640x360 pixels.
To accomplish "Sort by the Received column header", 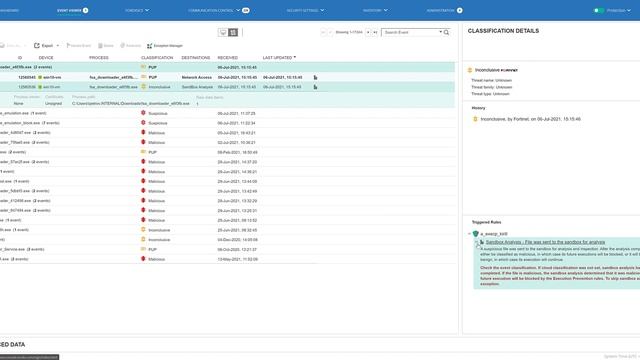I will click(227, 58).
